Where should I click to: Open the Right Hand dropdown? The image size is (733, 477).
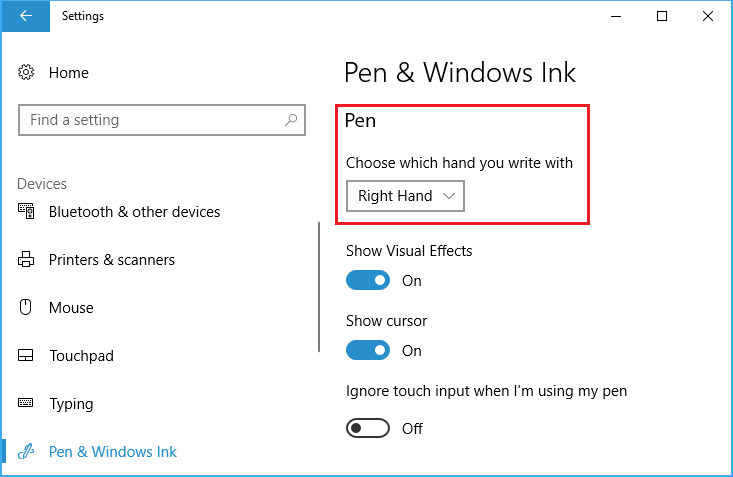[405, 196]
